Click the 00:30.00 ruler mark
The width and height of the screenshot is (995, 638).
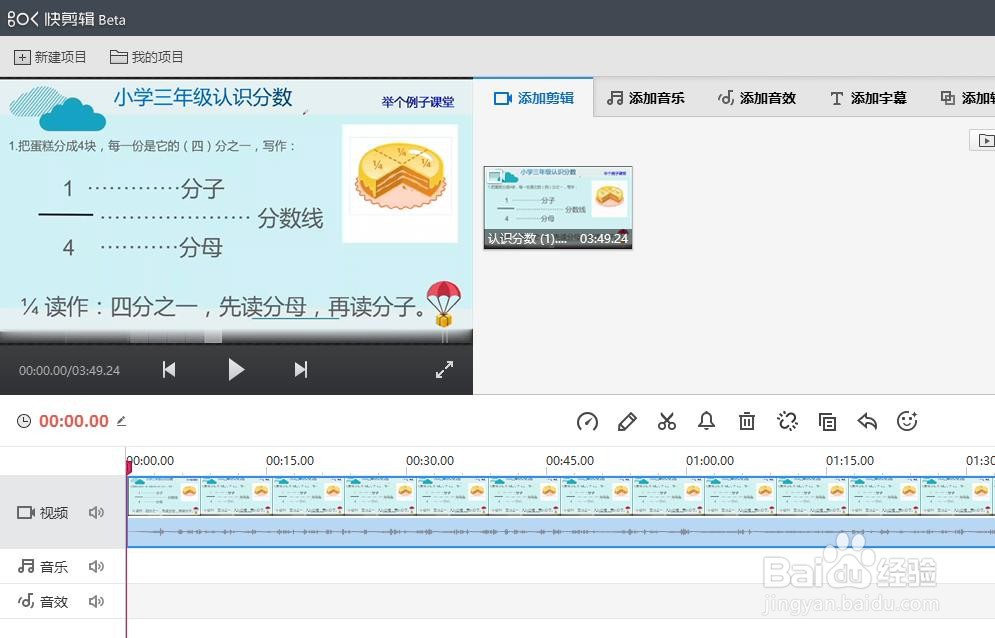(430, 460)
